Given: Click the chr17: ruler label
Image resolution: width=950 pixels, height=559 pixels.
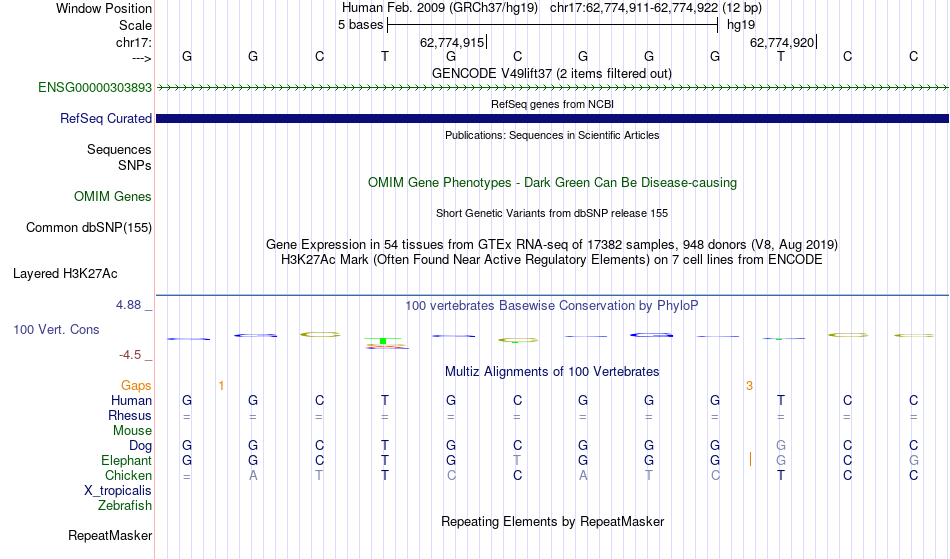Looking at the screenshot, I should (134, 43).
